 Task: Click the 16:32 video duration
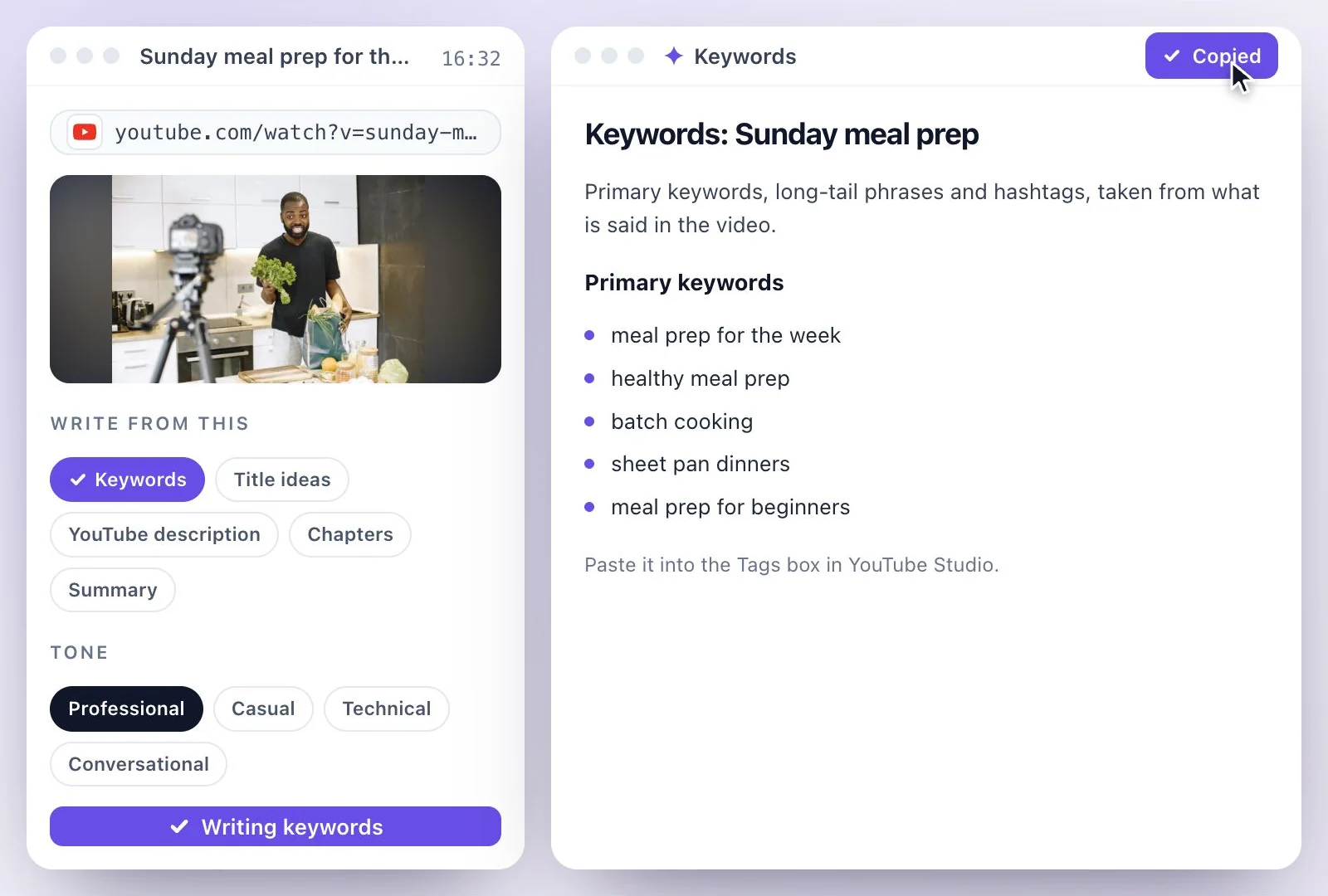[471, 58]
